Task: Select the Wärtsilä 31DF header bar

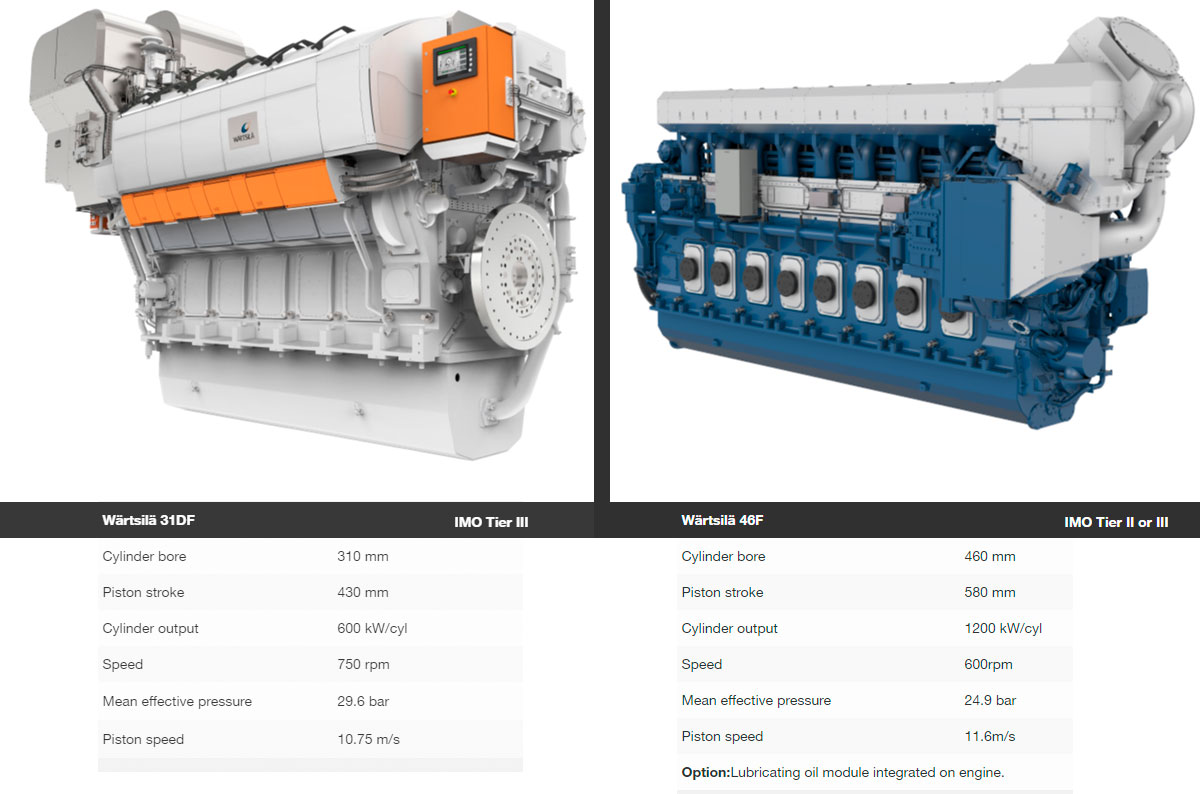Action: pyautogui.click(x=300, y=520)
